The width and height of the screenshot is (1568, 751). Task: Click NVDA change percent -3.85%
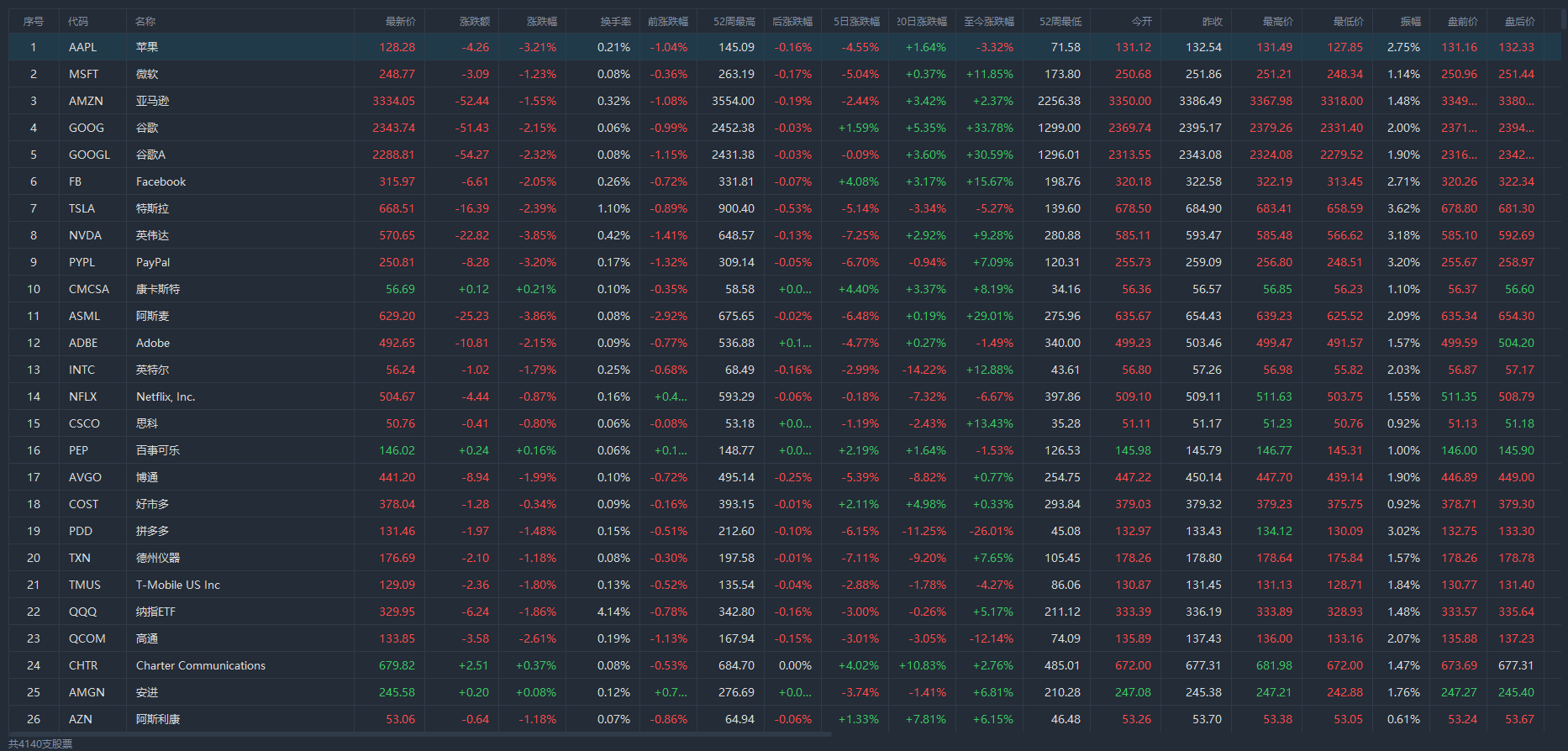(537, 235)
